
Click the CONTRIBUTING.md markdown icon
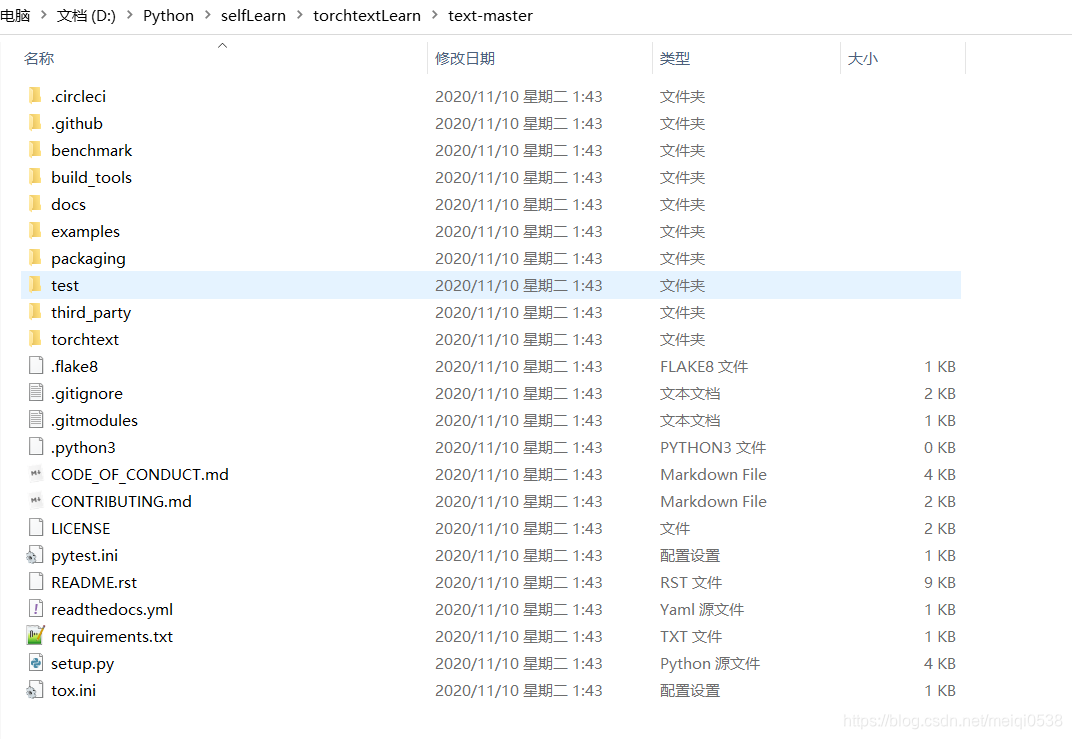coord(36,500)
